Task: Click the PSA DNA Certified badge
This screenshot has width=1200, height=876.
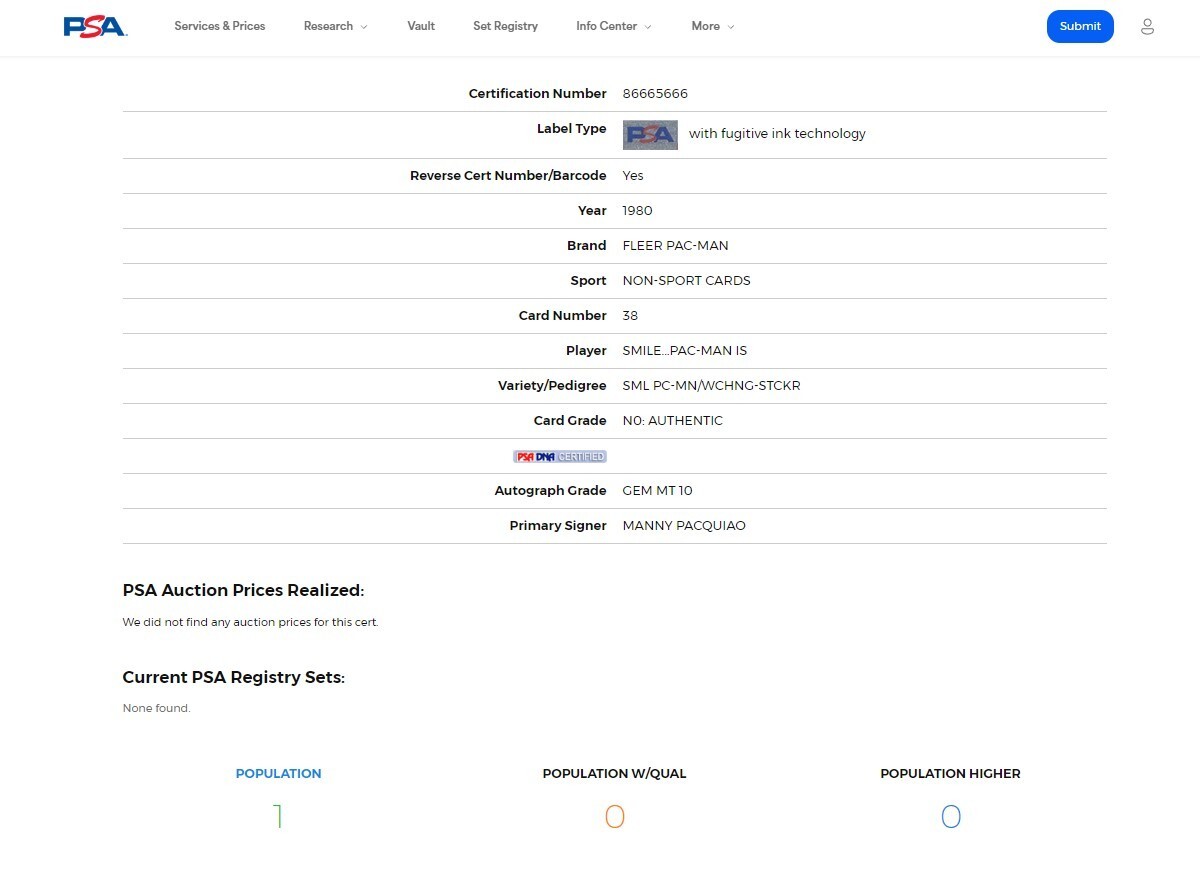Action: 560,457
